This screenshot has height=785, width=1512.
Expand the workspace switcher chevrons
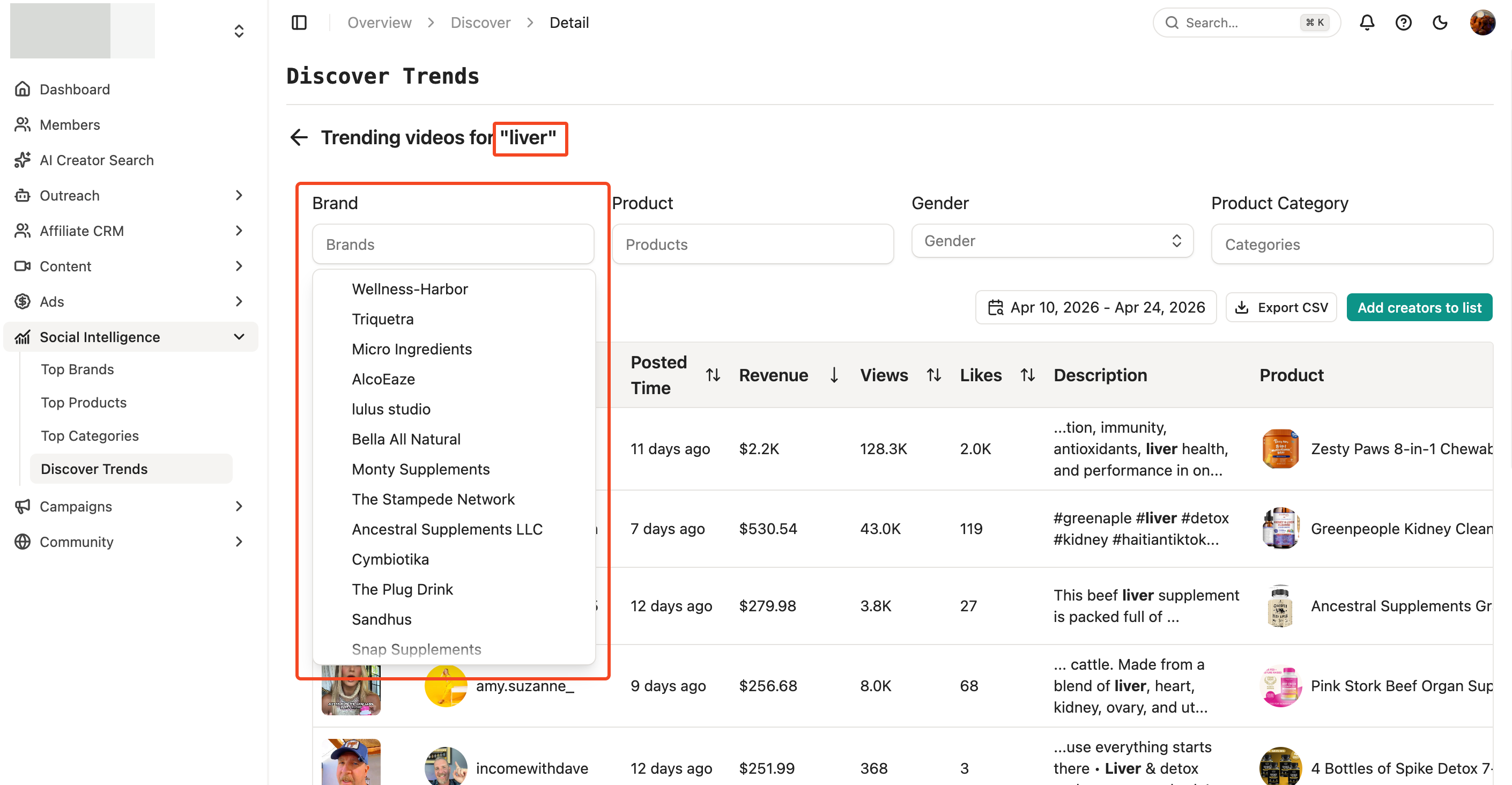pyautogui.click(x=239, y=31)
